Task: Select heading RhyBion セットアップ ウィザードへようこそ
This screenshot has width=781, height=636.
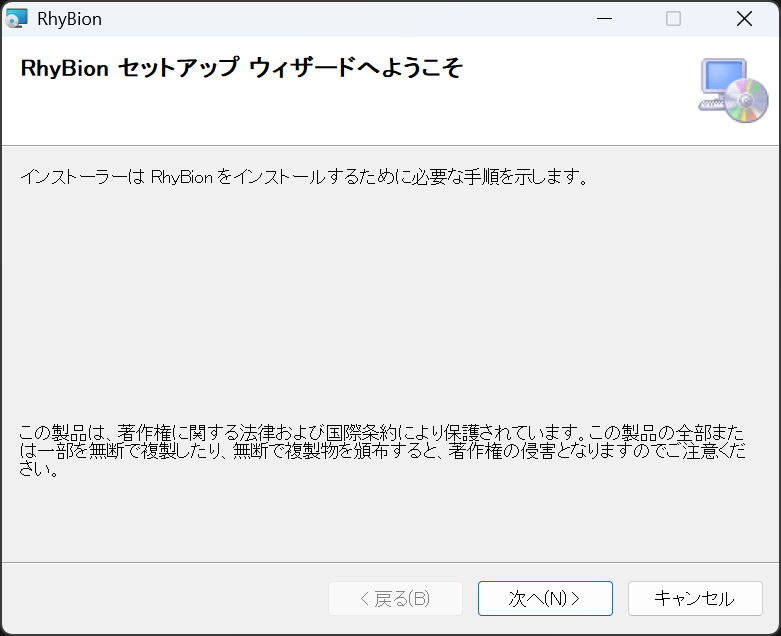Action: point(242,68)
